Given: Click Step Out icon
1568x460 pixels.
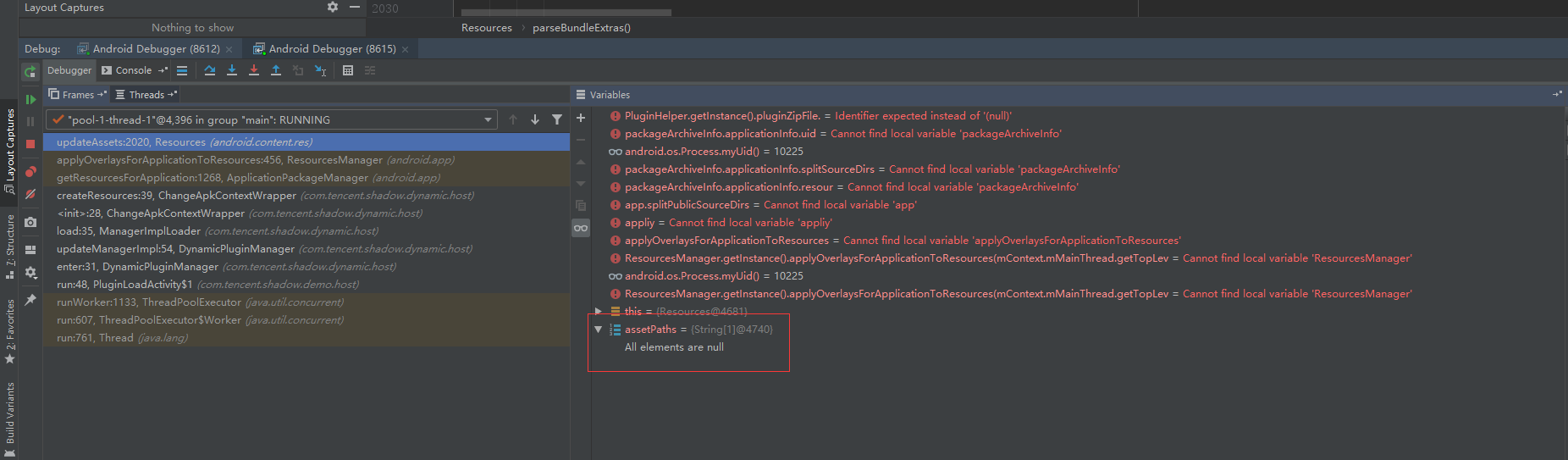Looking at the screenshot, I should 276,70.
